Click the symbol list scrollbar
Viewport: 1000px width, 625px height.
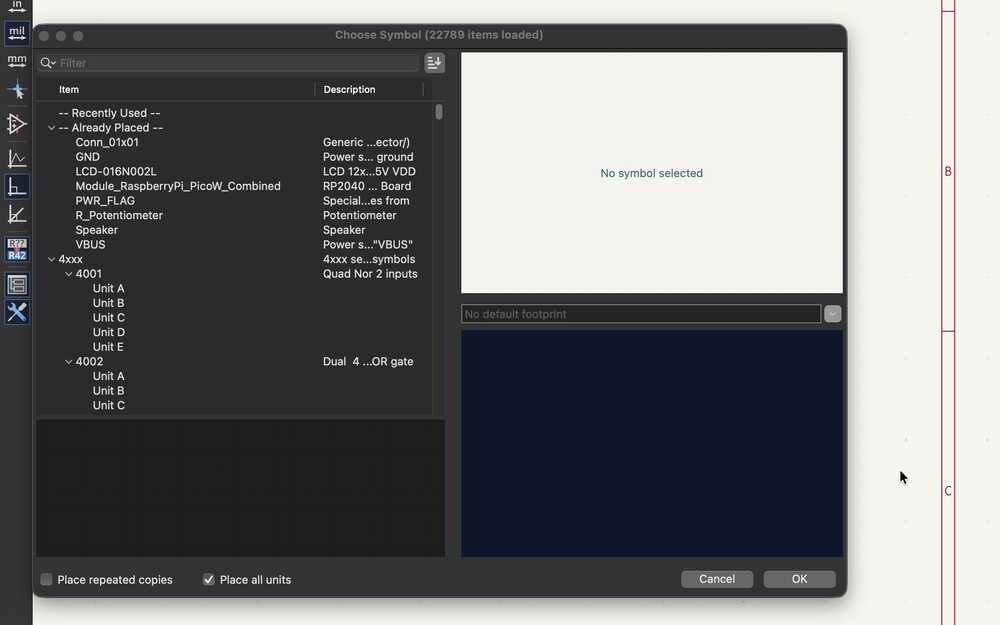[x=437, y=112]
